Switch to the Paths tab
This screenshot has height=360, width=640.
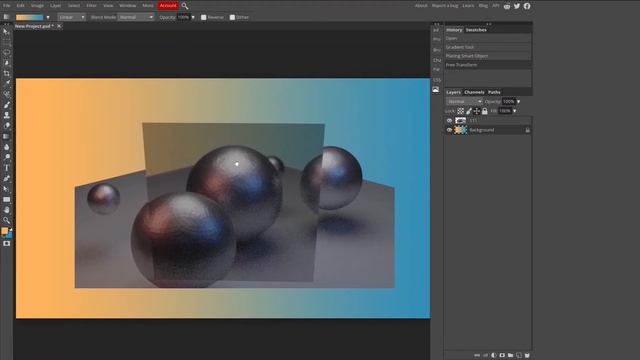(494, 92)
